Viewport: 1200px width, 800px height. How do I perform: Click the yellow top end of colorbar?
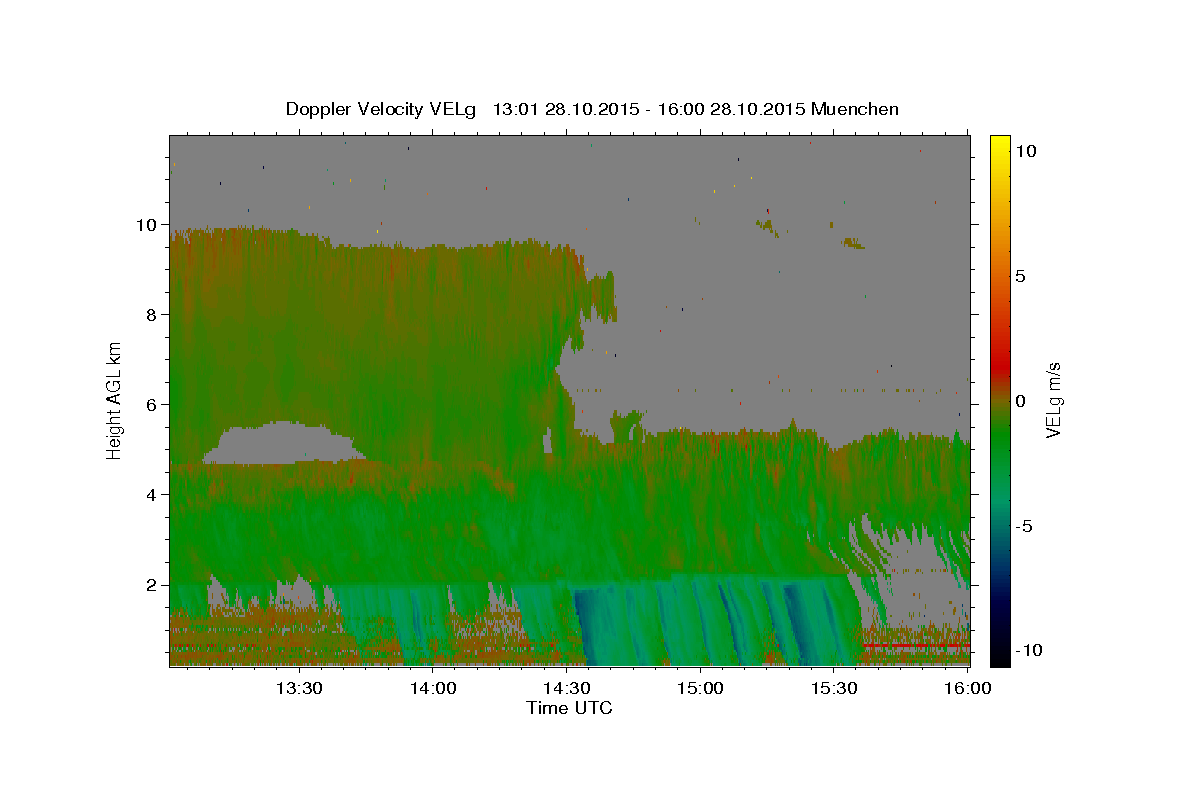[999, 147]
